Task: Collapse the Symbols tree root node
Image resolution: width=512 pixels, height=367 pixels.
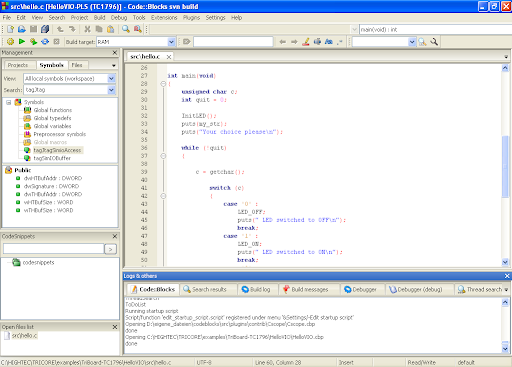Action: 9,102
